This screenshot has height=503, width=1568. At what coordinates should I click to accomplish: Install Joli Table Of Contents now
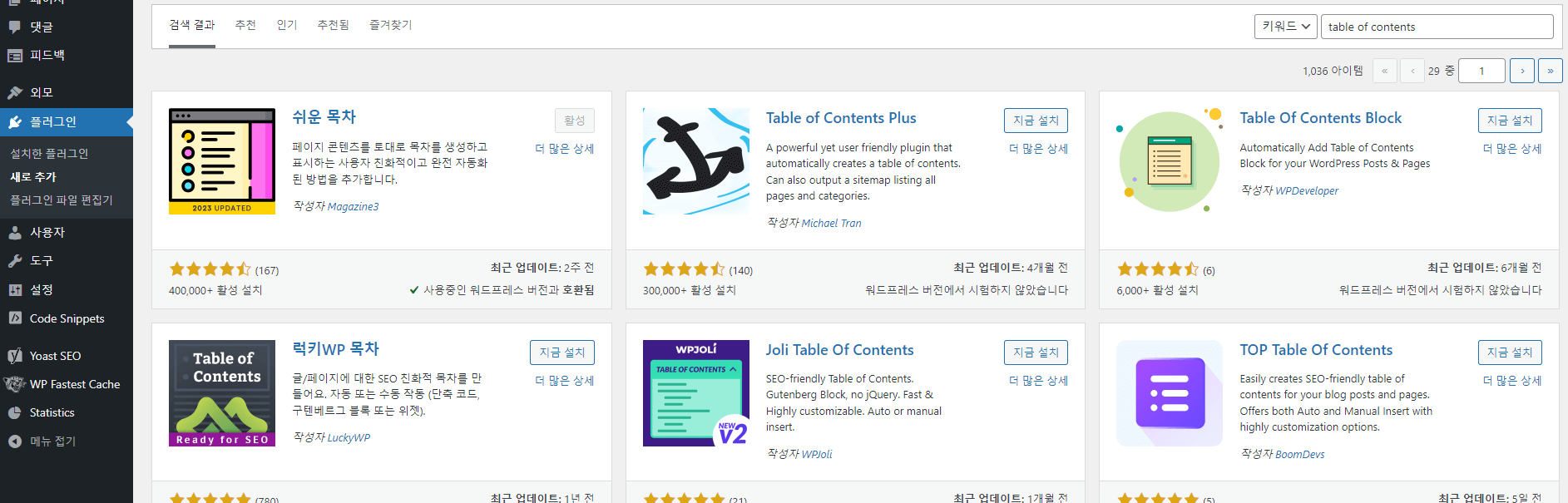pos(1036,353)
